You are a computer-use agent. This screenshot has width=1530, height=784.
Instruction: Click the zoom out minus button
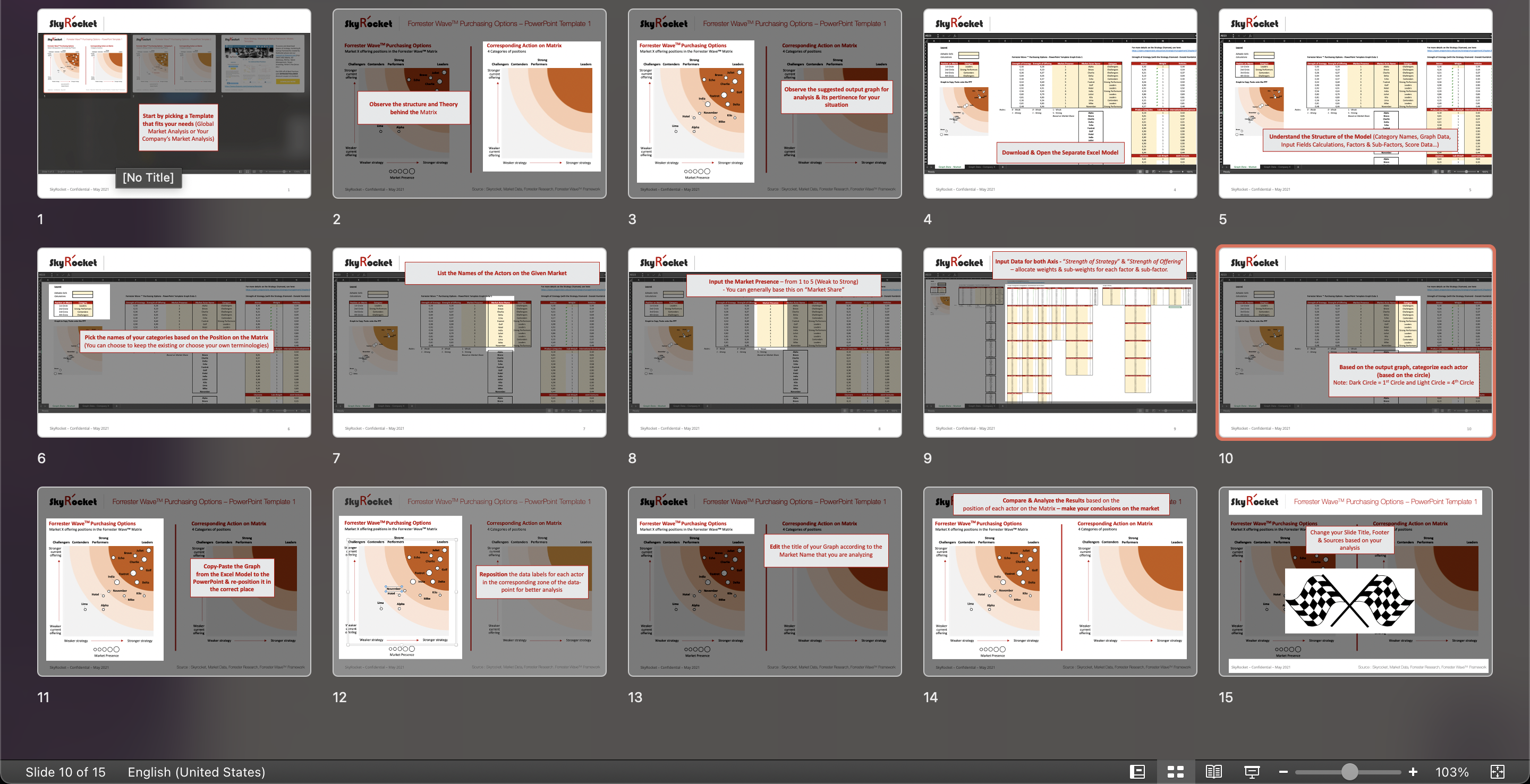pyautogui.click(x=1283, y=772)
